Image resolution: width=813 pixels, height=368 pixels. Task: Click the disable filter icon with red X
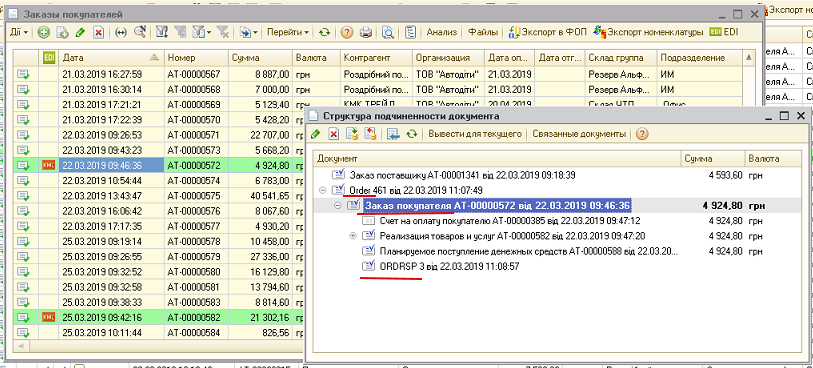(x=223, y=32)
